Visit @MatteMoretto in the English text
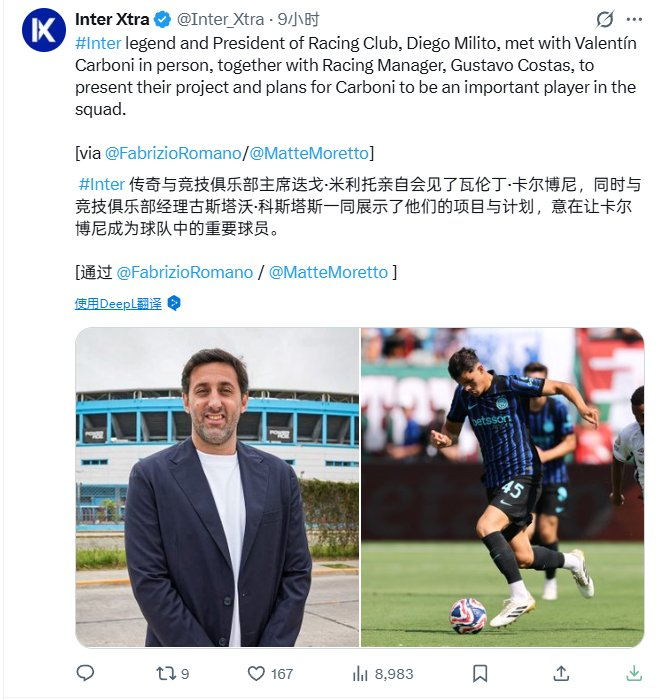Image resolution: width=660 pixels, height=700 pixels. pos(309,153)
